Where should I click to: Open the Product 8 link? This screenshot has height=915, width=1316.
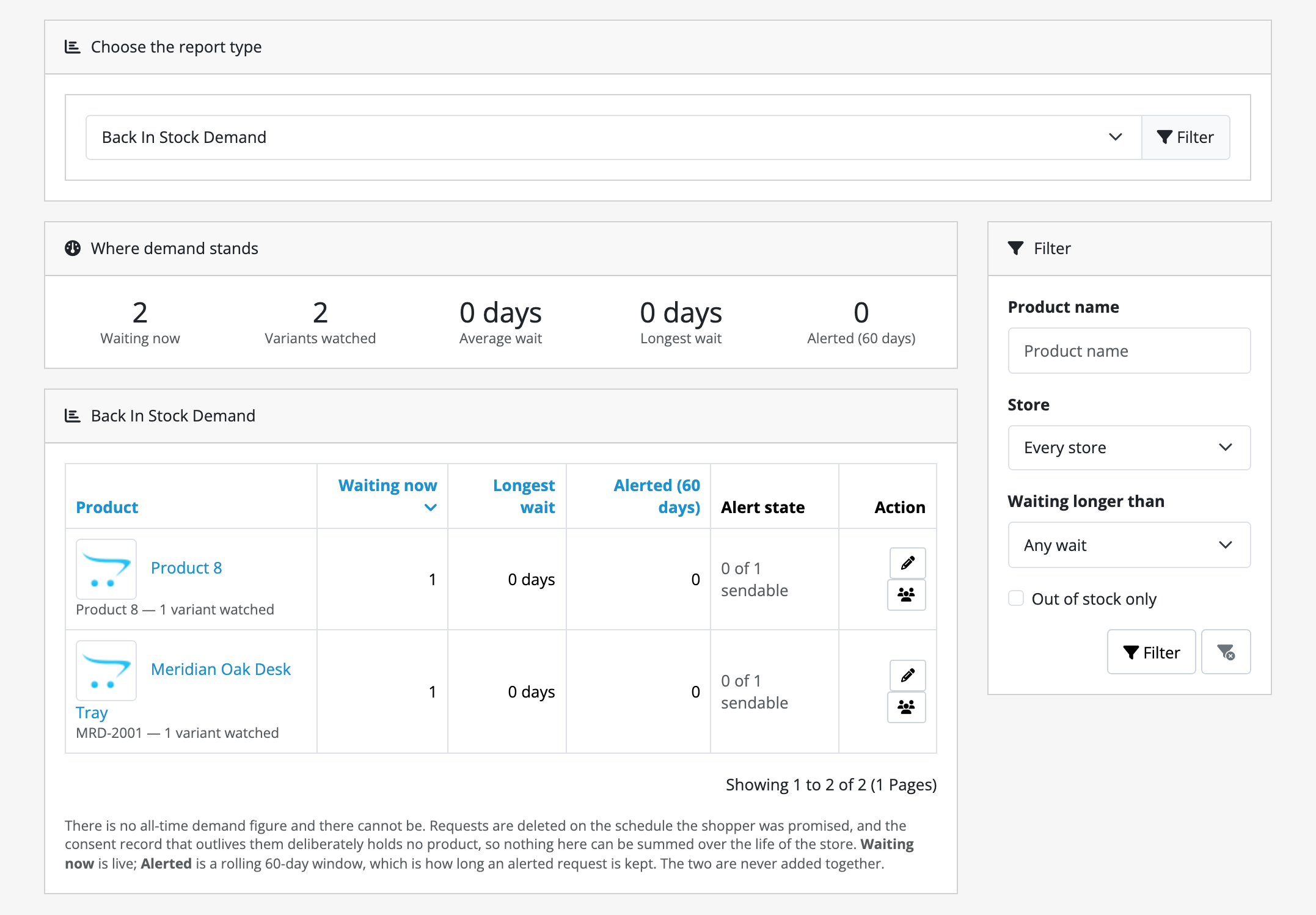[x=186, y=567]
